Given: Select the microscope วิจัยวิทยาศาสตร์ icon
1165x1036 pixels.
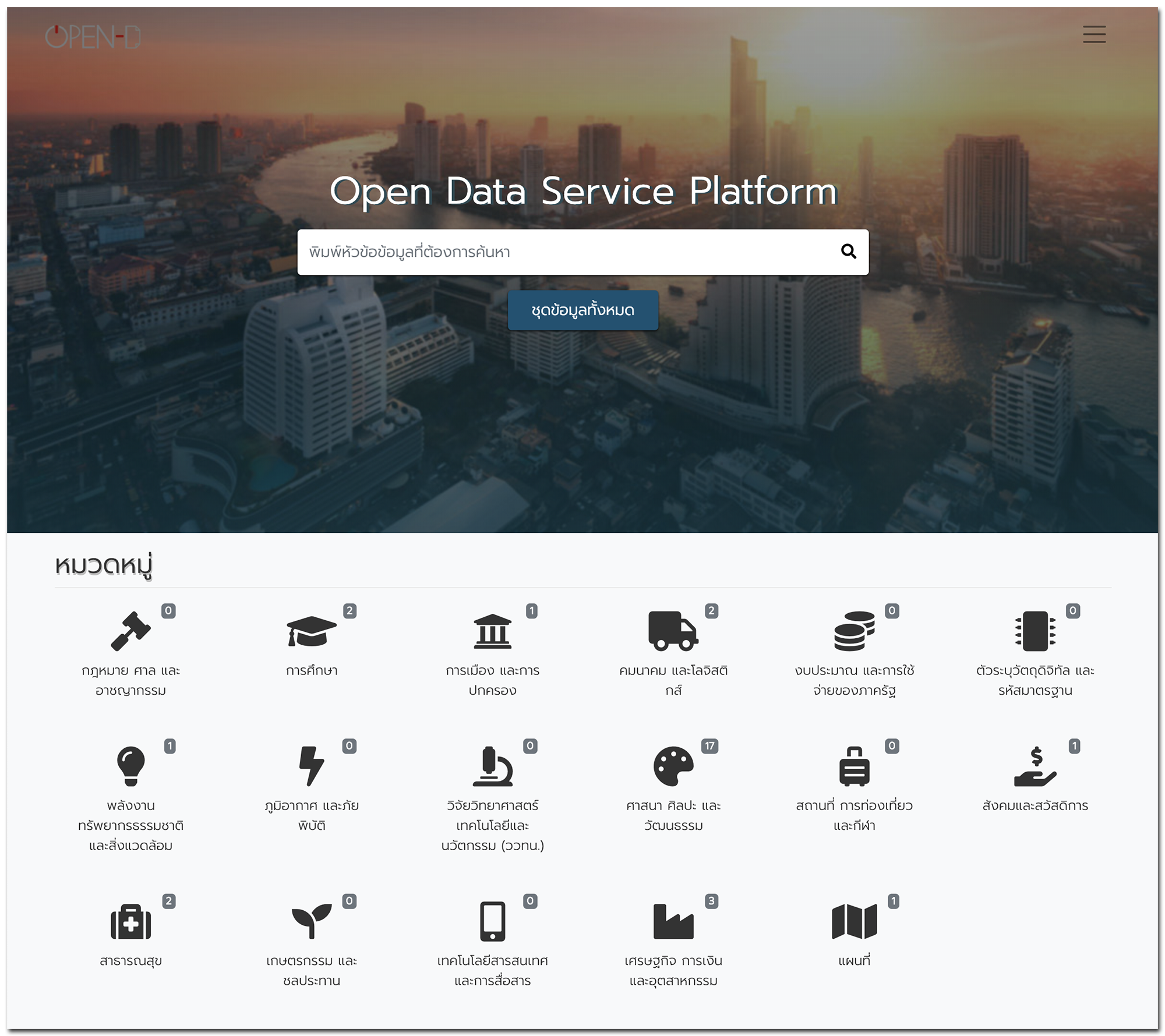Looking at the screenshot, I should point(493,766).
